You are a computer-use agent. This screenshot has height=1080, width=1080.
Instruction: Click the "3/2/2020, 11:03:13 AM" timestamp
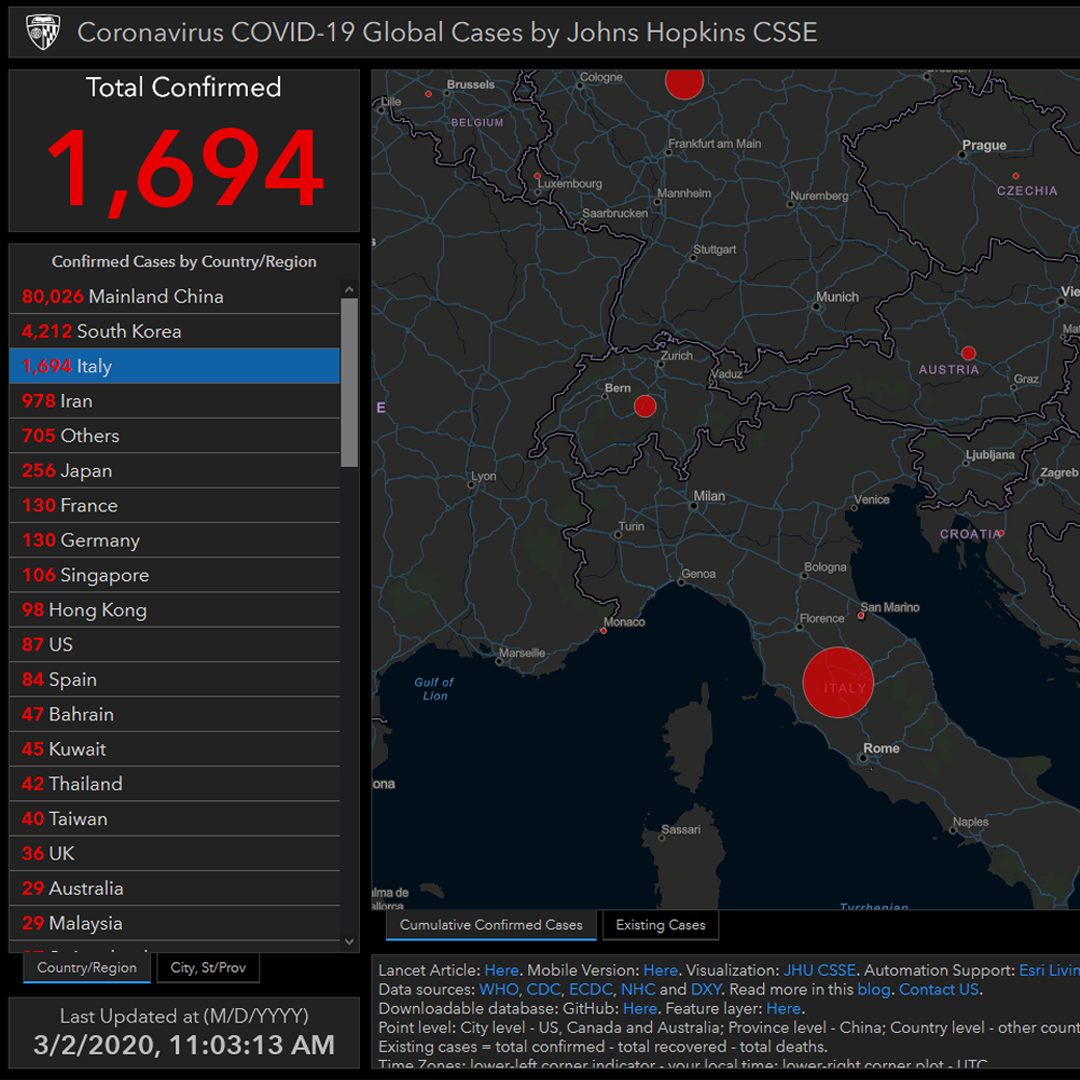184,1045
